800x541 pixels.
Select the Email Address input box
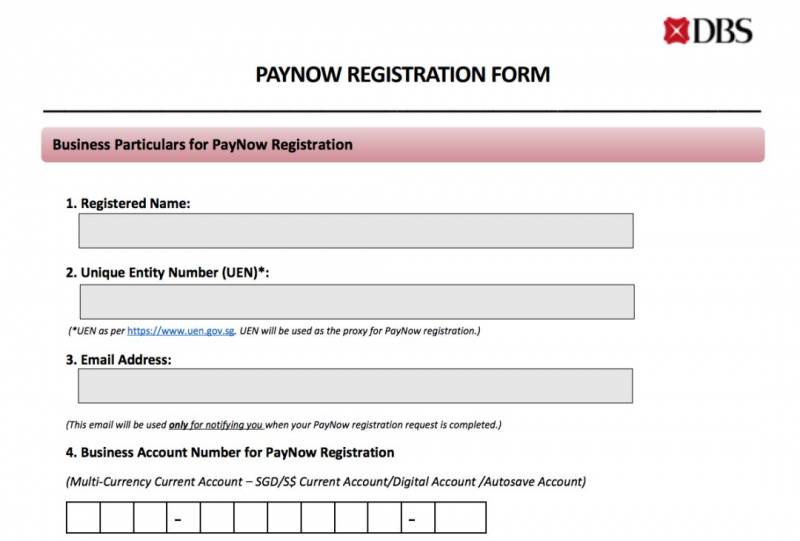coord(355,385)
